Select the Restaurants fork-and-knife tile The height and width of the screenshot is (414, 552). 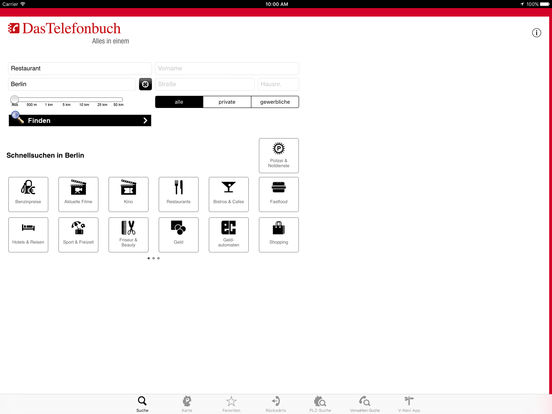pos(178,194)
